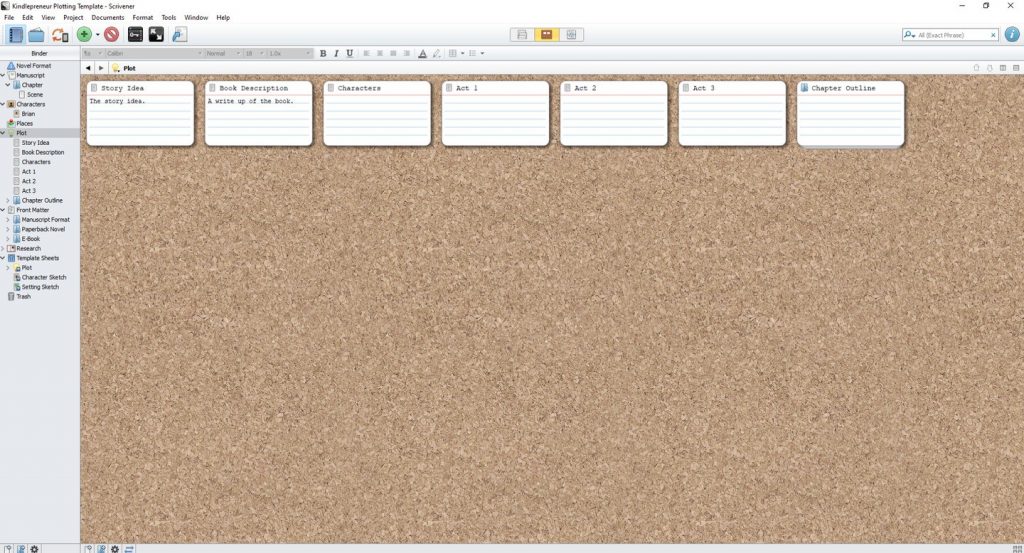Select the Characters index card
Viewport: 1024px width, 553px height.
tap(377, 113)
